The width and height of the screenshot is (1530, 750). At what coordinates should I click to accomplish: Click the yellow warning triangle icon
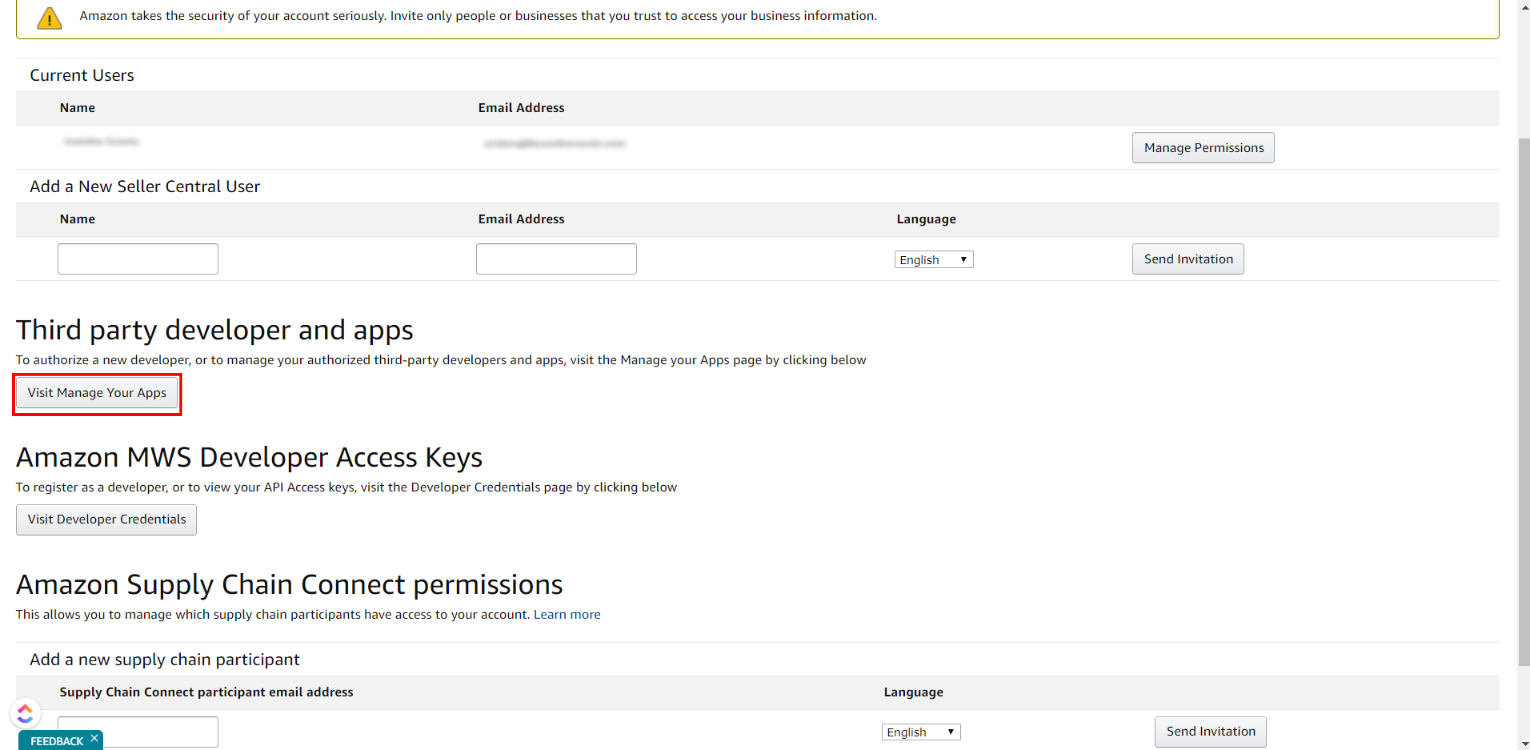point(50,17)
